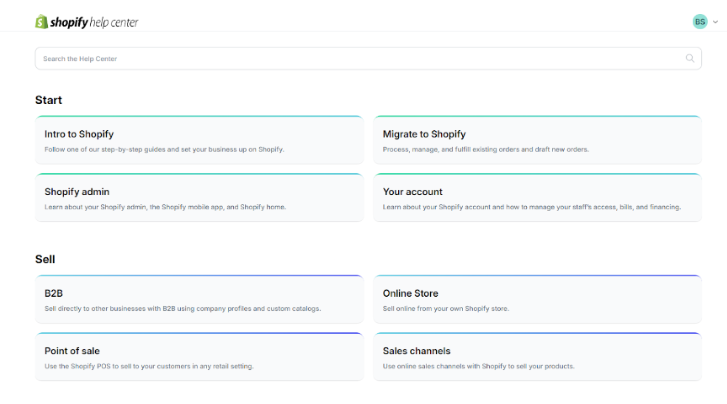The image size is (727, 404).
Task: Open the Intro to Shopify card
Action: point(199,140)
